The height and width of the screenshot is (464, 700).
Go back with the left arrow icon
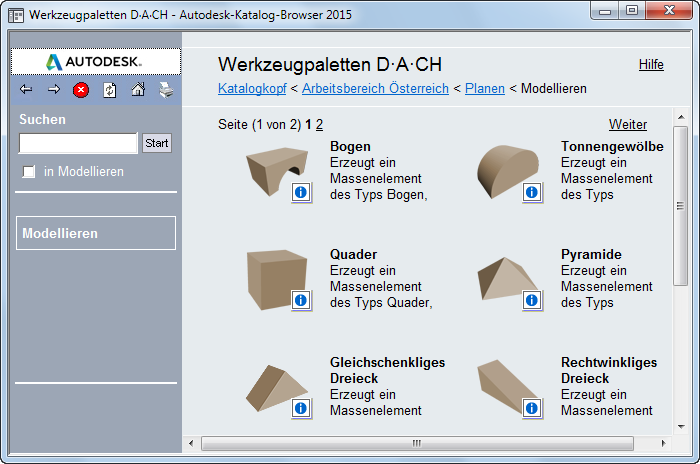(x=26, y=90)
